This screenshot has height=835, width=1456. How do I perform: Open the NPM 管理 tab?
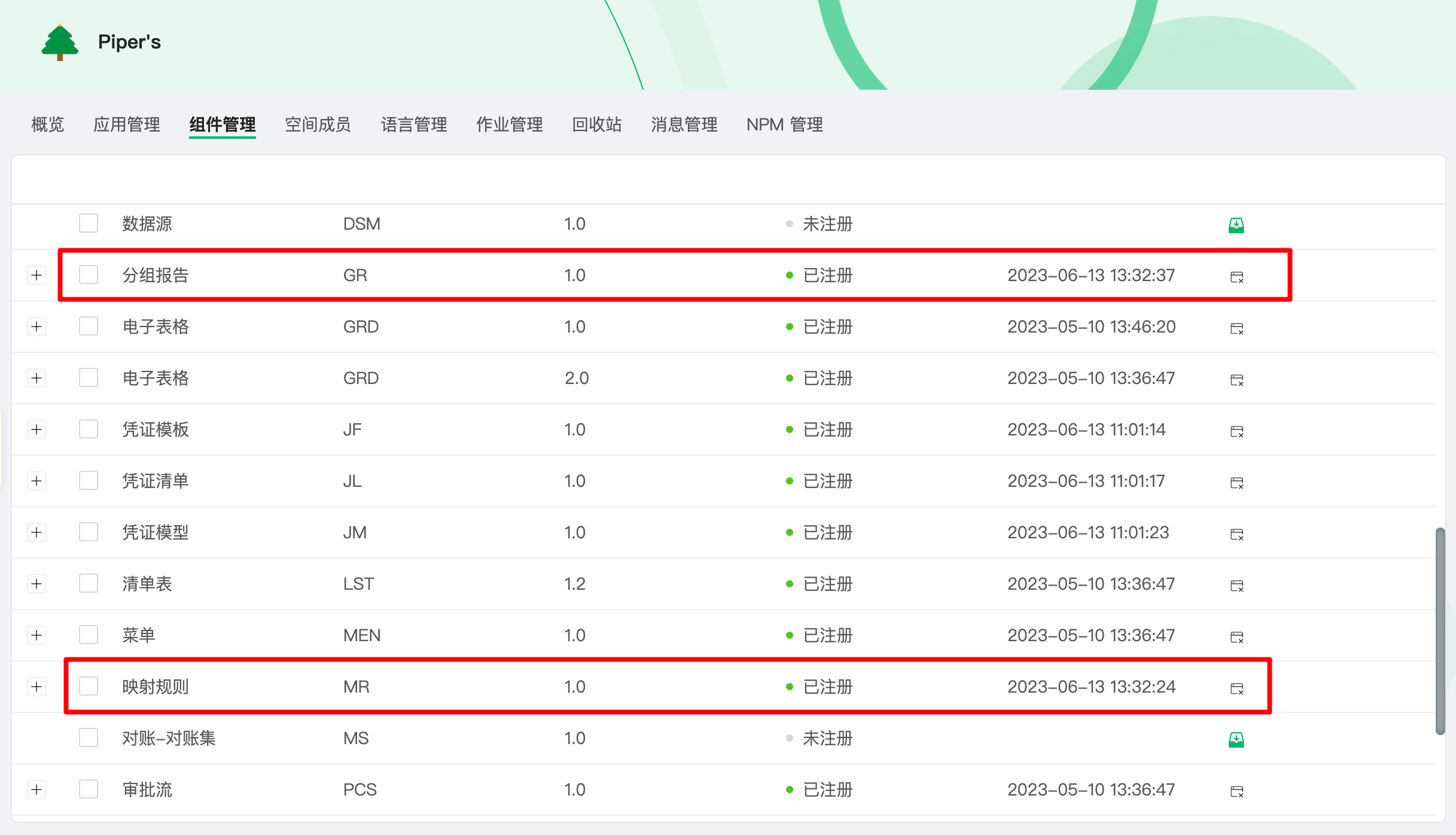(x=784, y=124)
